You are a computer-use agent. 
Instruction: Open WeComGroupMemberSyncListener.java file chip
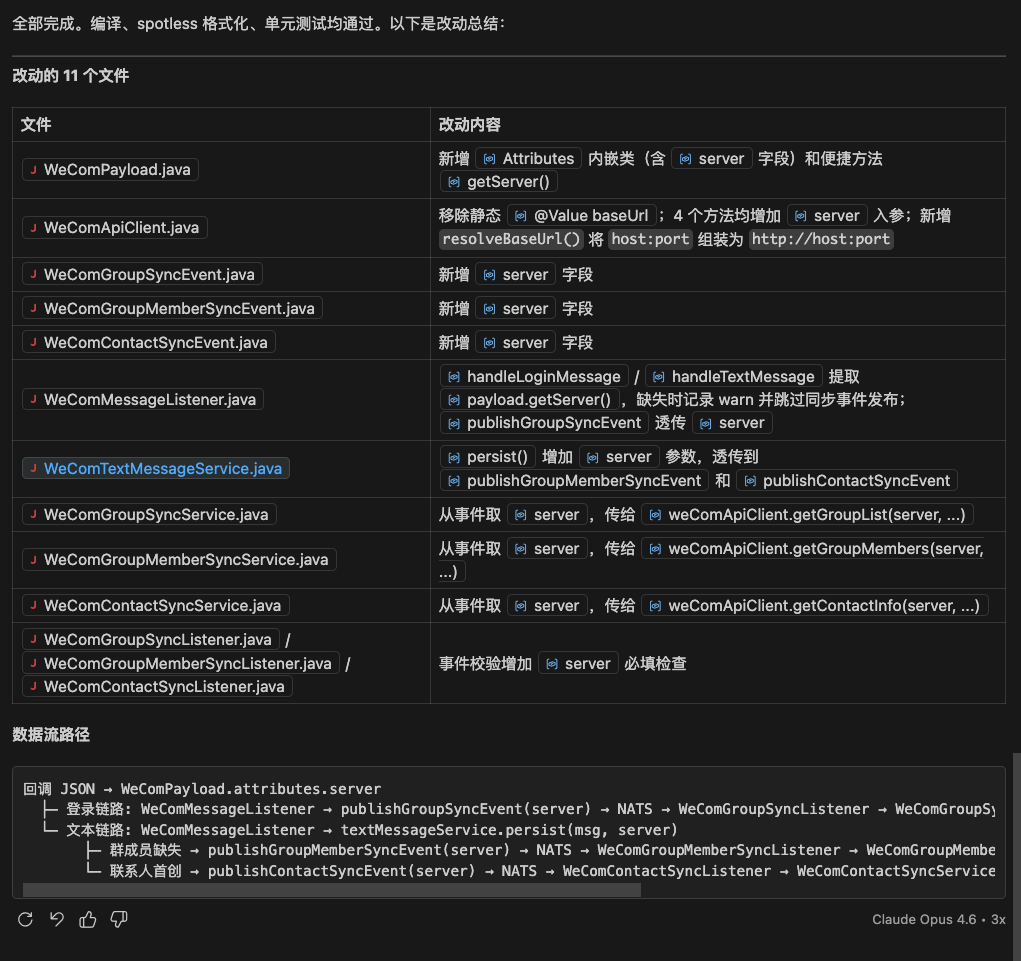[181, 663]
